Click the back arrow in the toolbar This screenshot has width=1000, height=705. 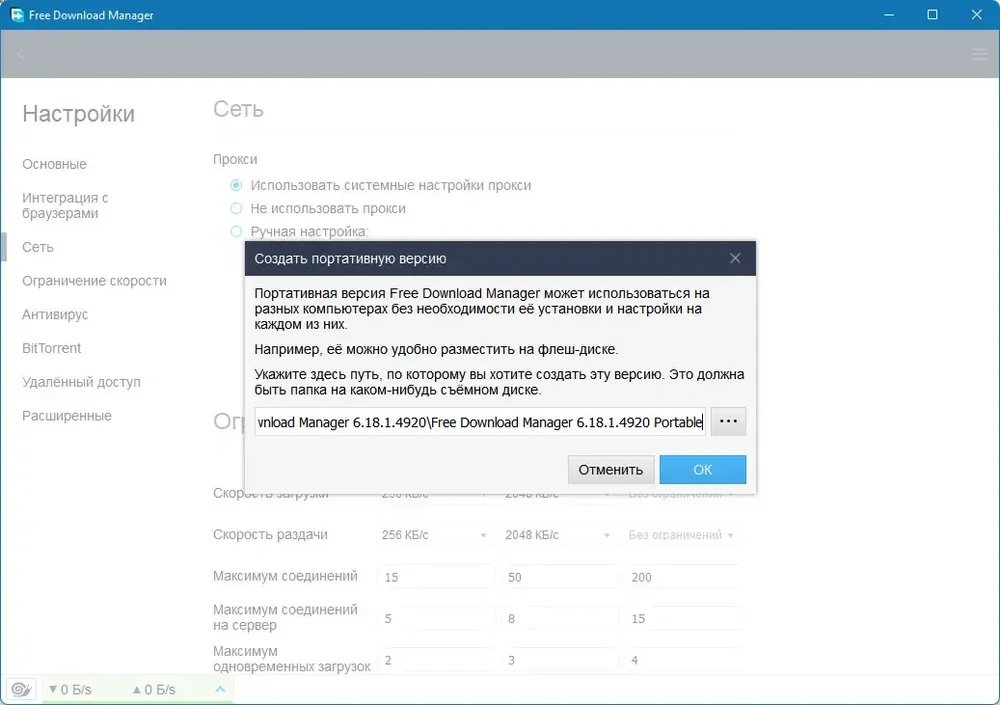(x=21, y=55)
